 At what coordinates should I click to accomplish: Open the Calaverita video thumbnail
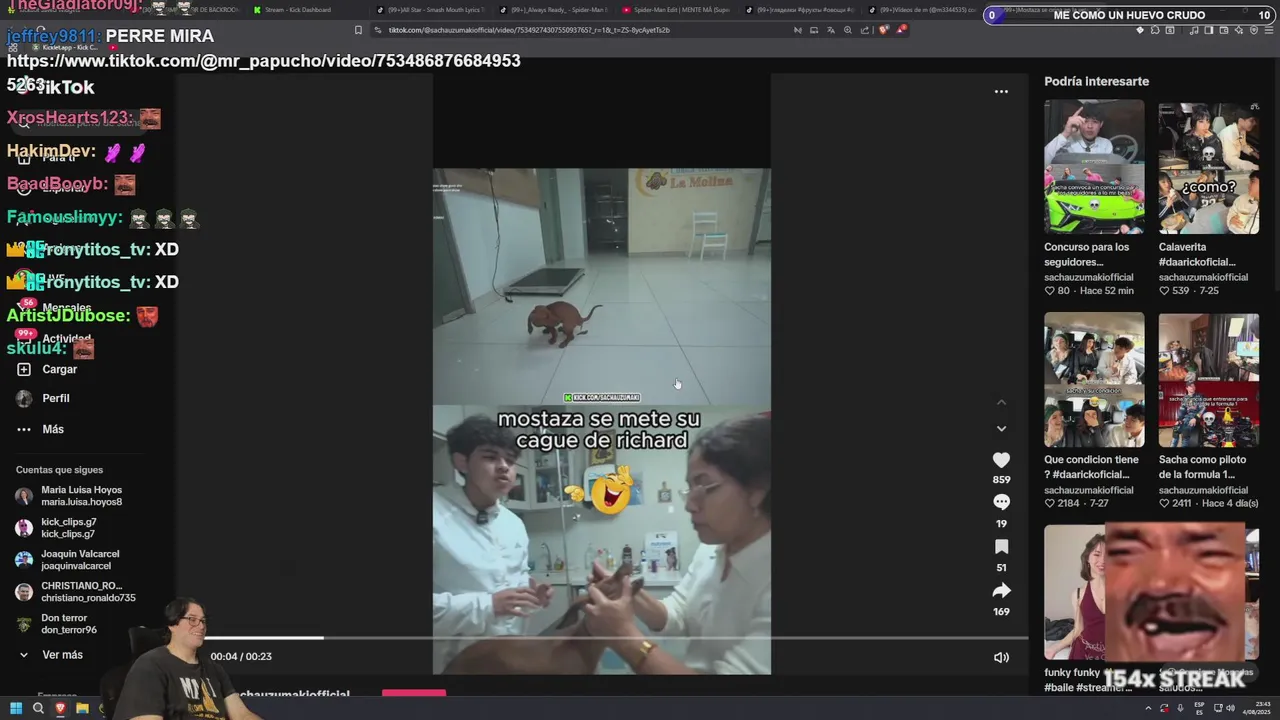1208,167
